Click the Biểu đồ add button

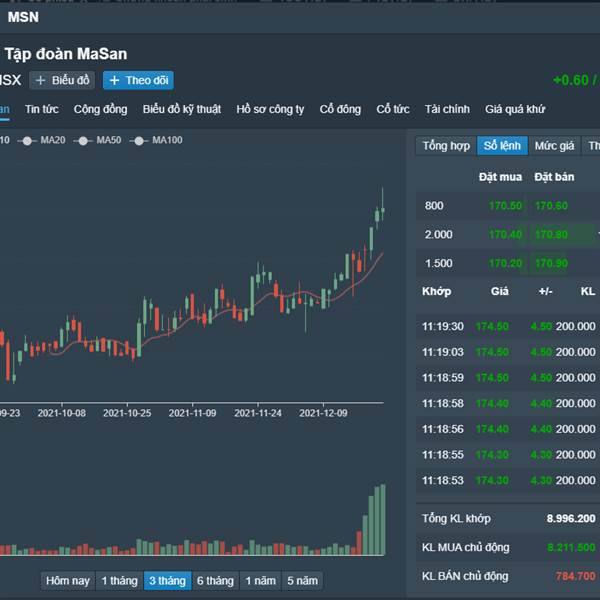click(62, 80)
